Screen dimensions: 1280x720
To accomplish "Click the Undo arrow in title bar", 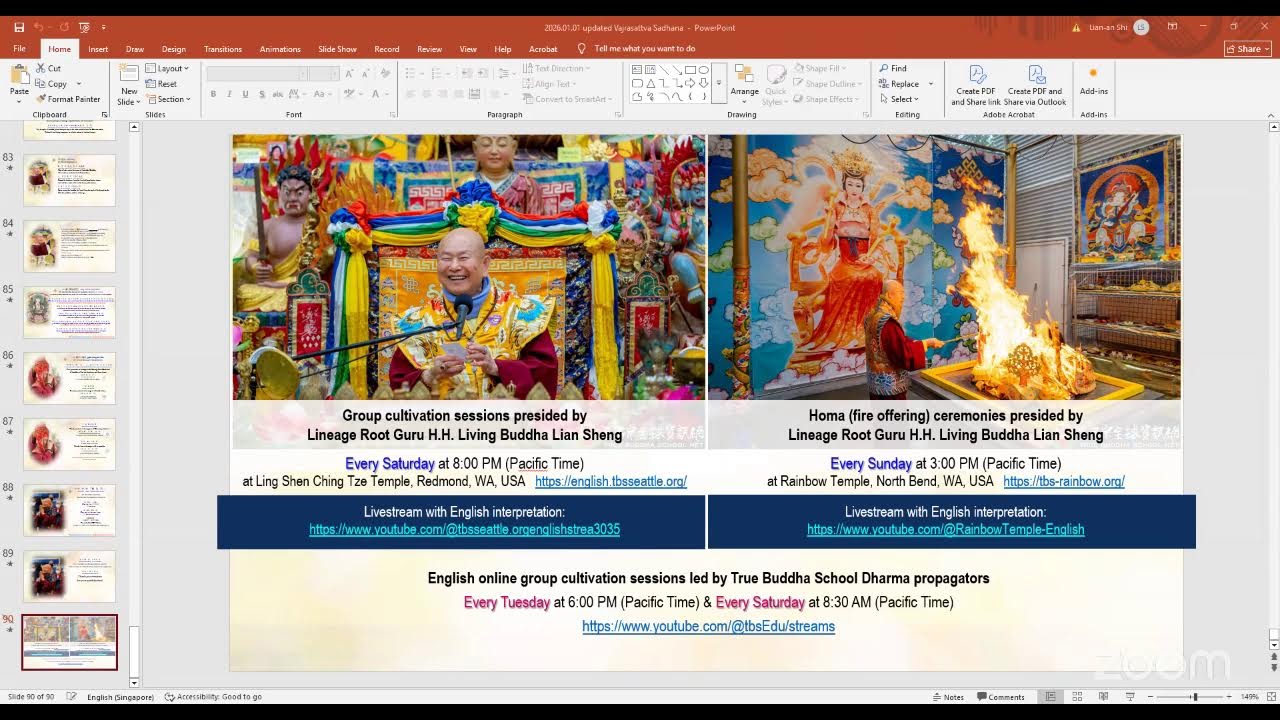I will point(38,27).
